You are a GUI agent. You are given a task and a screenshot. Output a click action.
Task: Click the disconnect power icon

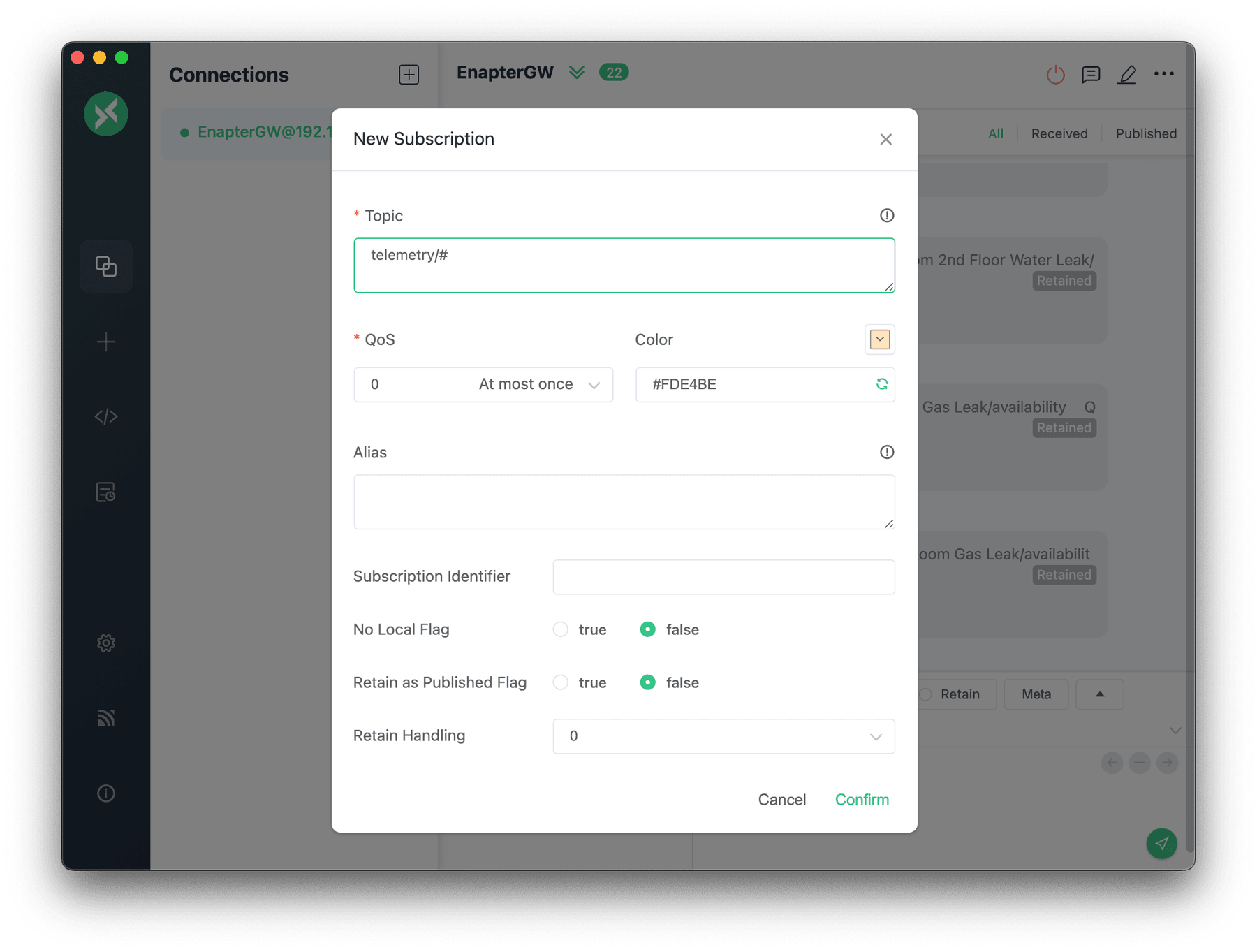(x=1055, y=74)
